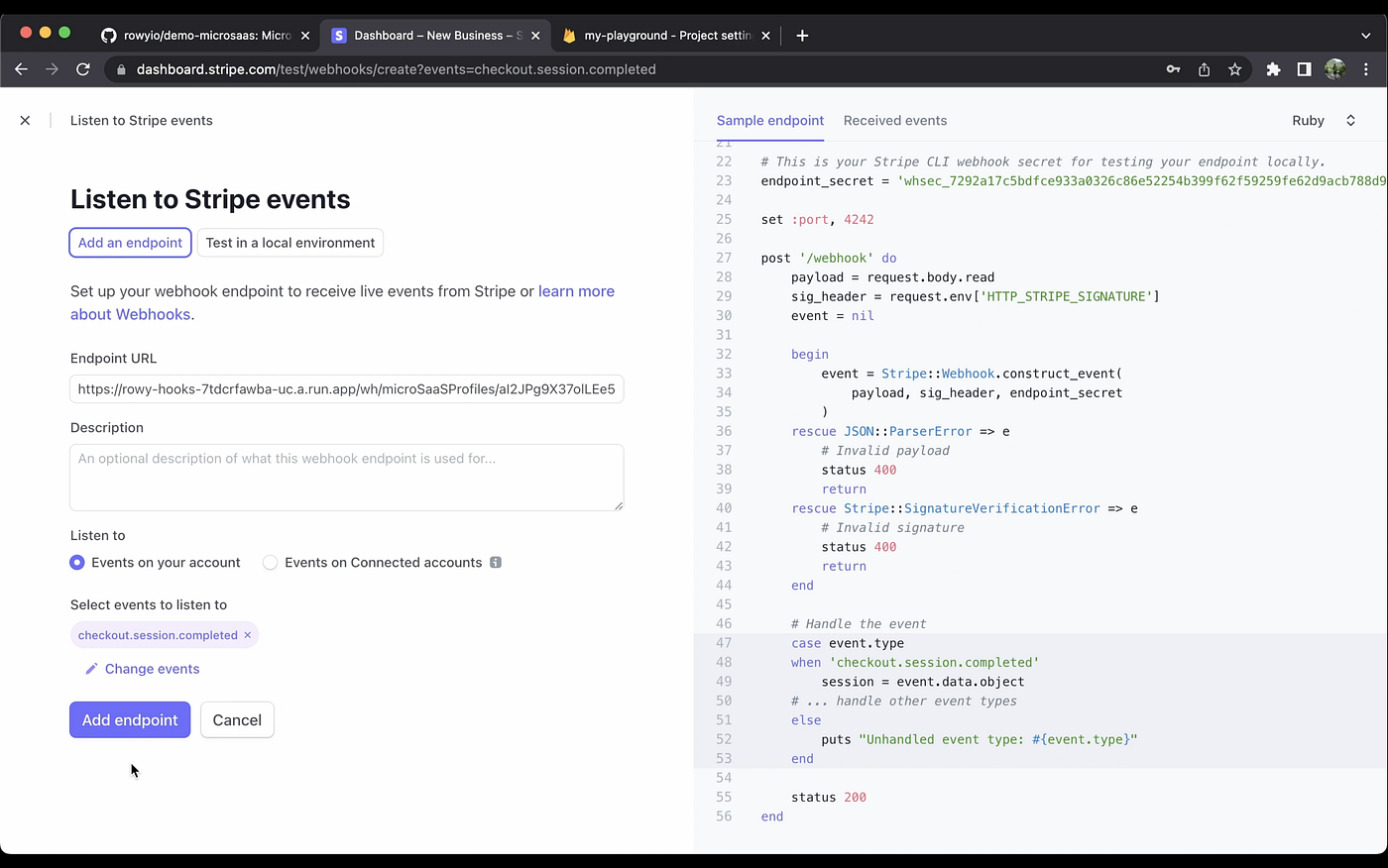Click the "case event.type" code line
The height and width of the screenshot is (868, 1388).
click(848, 644)
